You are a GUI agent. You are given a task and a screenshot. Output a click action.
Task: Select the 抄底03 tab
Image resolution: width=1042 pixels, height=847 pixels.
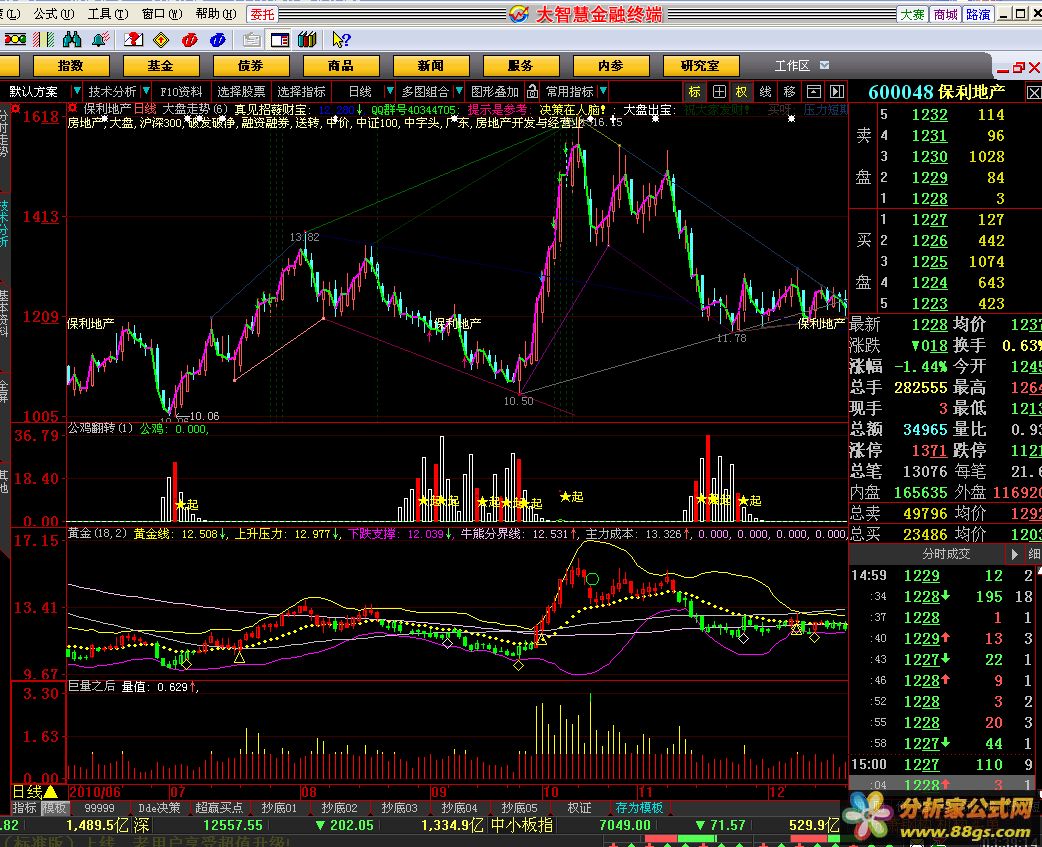399,808
